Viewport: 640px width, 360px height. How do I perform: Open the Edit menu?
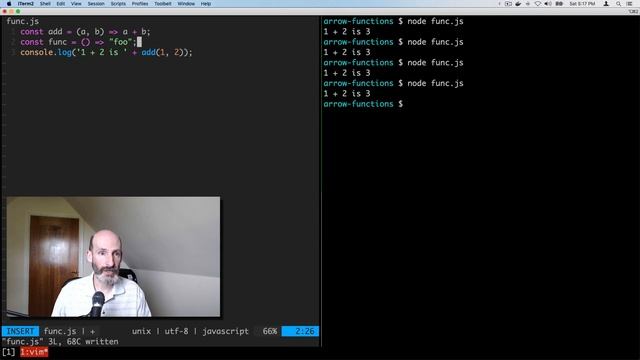point(61,4)
